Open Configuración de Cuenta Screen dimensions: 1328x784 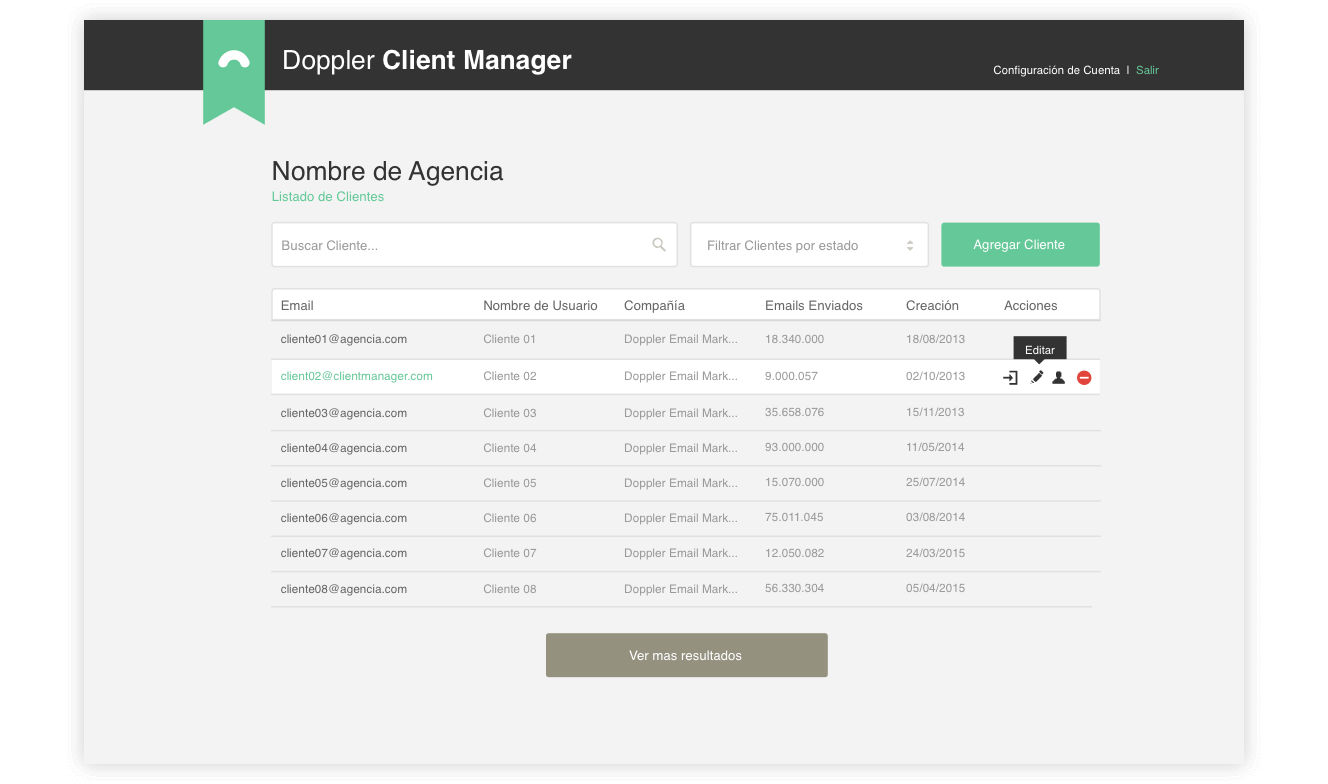(1056, 70)
